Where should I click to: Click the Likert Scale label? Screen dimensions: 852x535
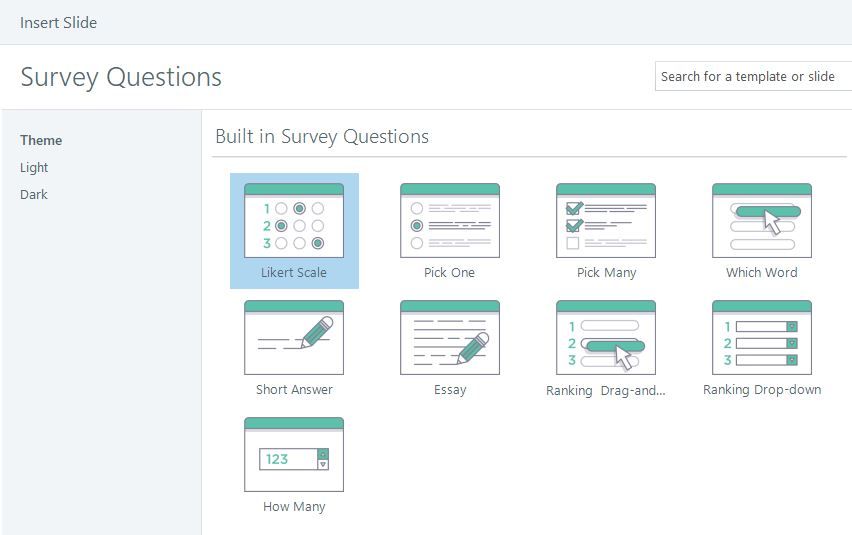294,273
